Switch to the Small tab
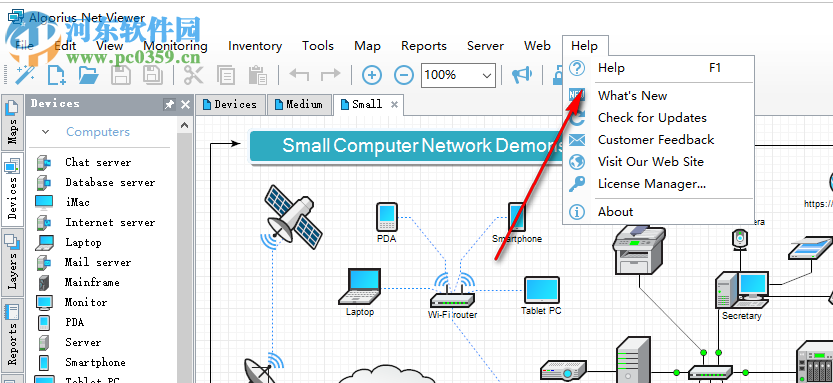 (x=369, y=105)
